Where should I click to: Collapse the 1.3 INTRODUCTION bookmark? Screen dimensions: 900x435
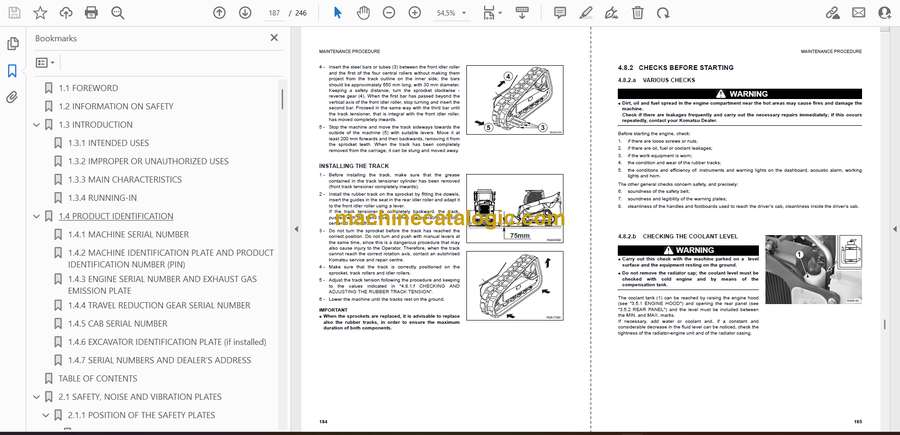point(37,125)
